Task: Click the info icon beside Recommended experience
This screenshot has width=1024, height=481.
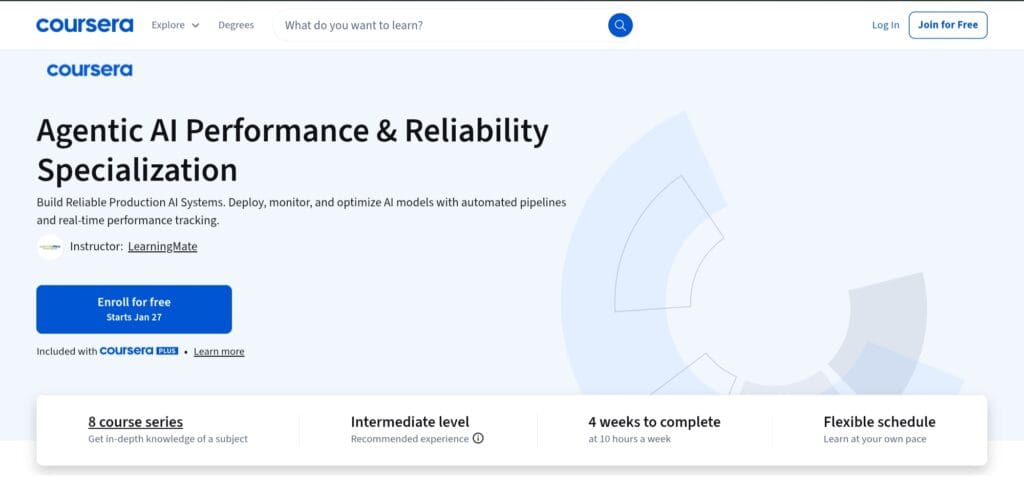Action: [x=478, y=439]
